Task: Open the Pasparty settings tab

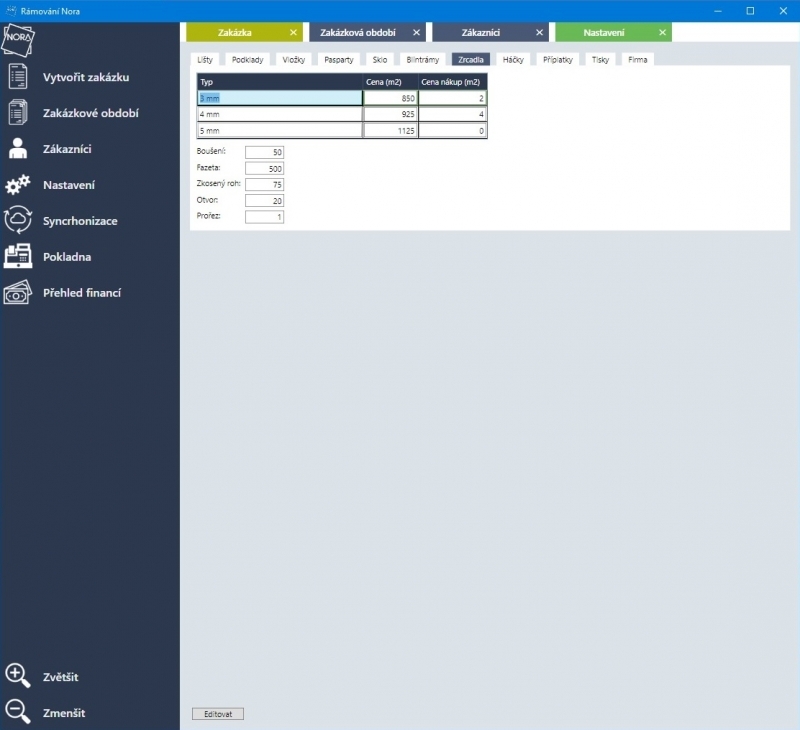Action: [x=338, y=60]
